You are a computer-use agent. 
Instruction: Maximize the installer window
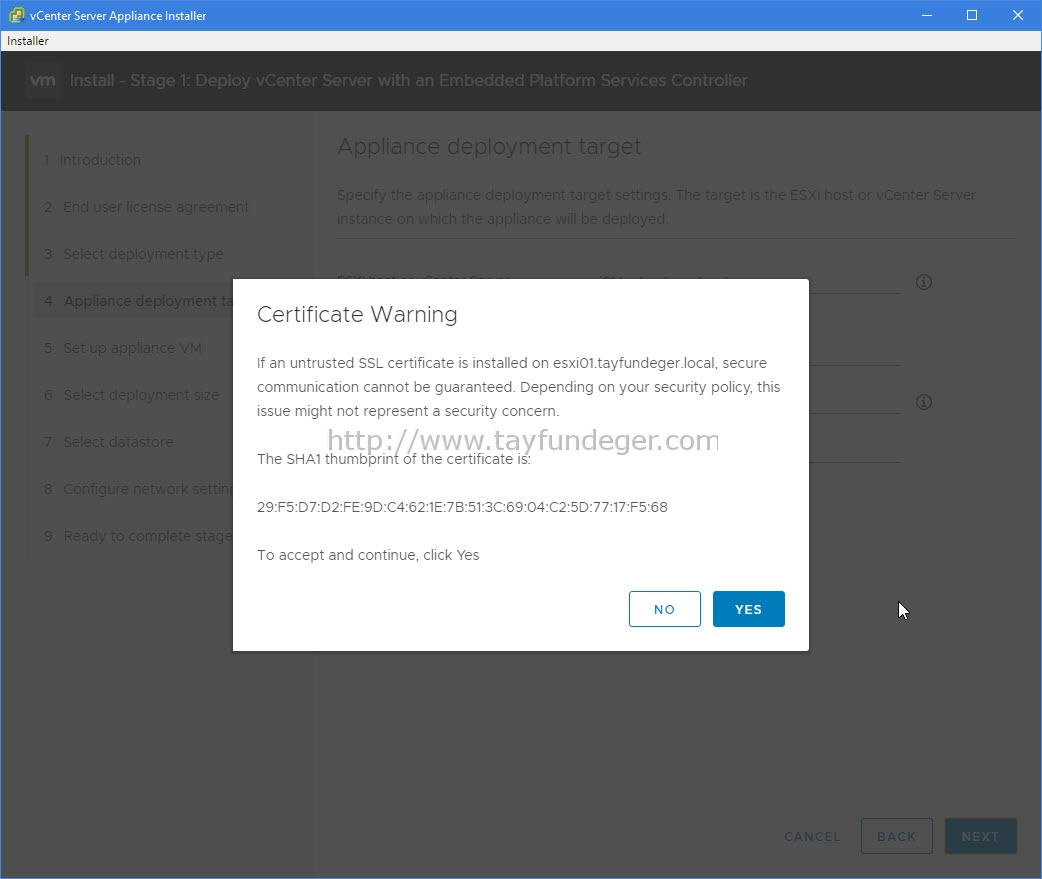pyautogui.click(x=972, y=15)
